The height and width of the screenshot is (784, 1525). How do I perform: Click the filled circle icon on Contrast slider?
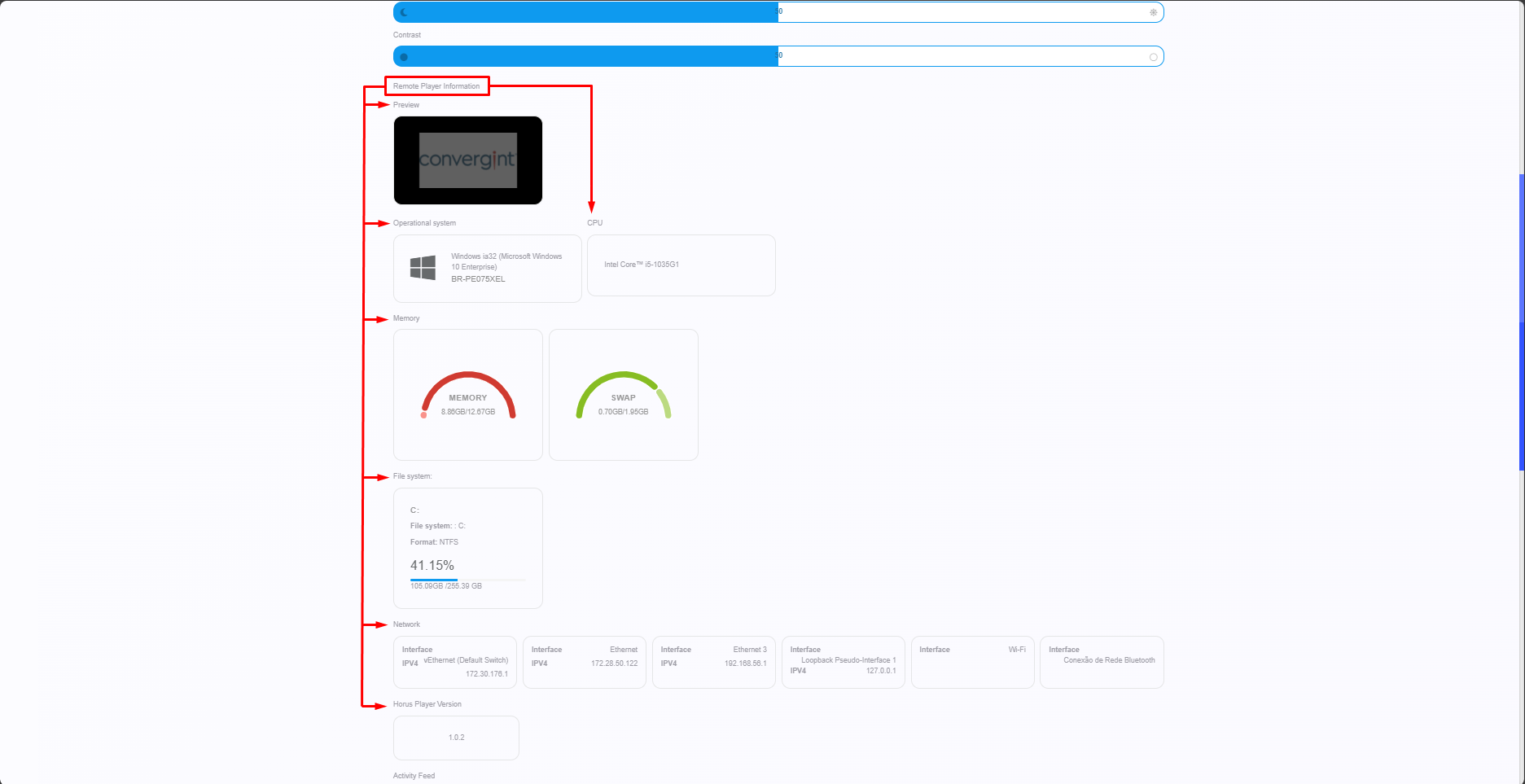point(404,57)
